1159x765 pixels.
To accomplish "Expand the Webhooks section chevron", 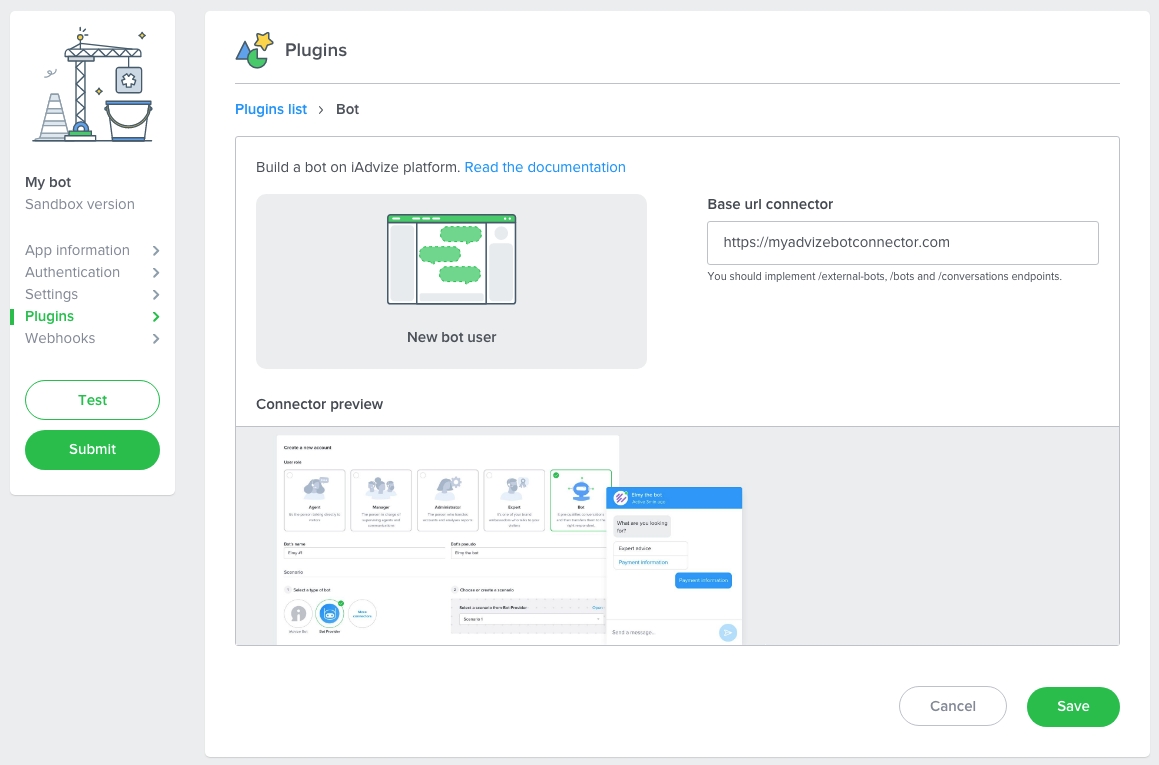I will click(156, 339).
